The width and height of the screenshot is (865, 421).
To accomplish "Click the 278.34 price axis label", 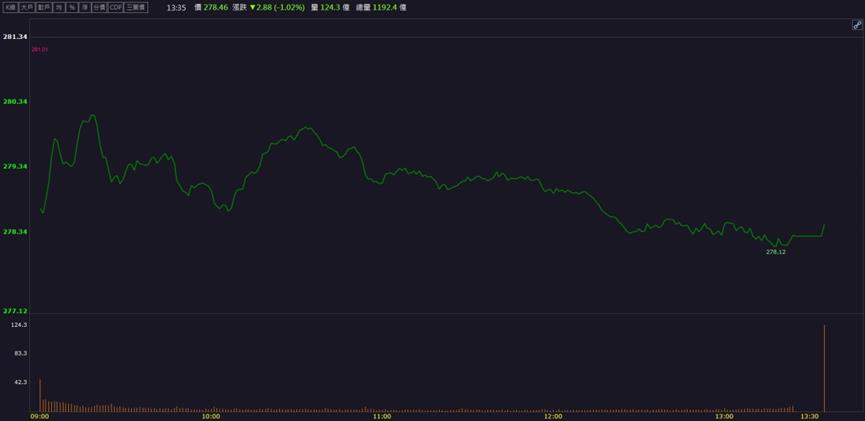I will pos(15,231).
